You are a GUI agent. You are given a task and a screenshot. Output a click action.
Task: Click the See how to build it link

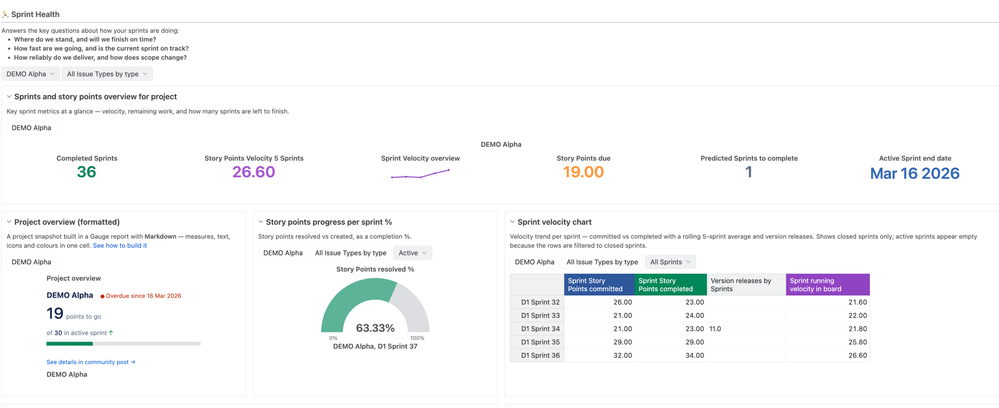[120, 245]
